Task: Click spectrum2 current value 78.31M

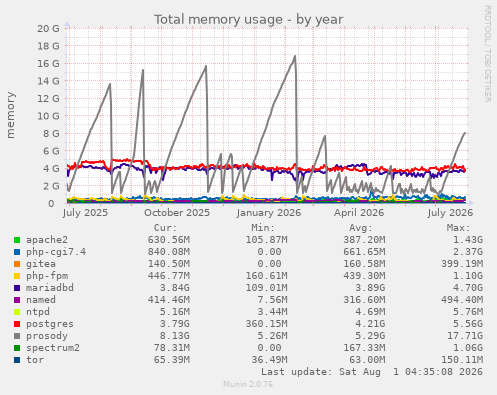Action: click(x=171, y=348)
